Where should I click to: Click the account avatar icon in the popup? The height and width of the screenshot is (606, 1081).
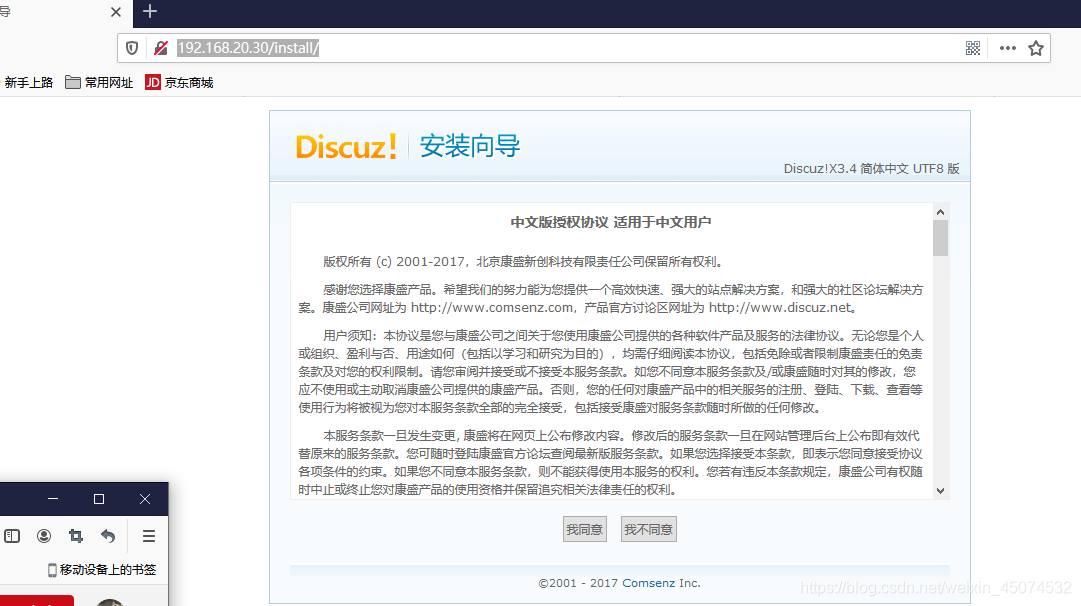tap(44, 536)
